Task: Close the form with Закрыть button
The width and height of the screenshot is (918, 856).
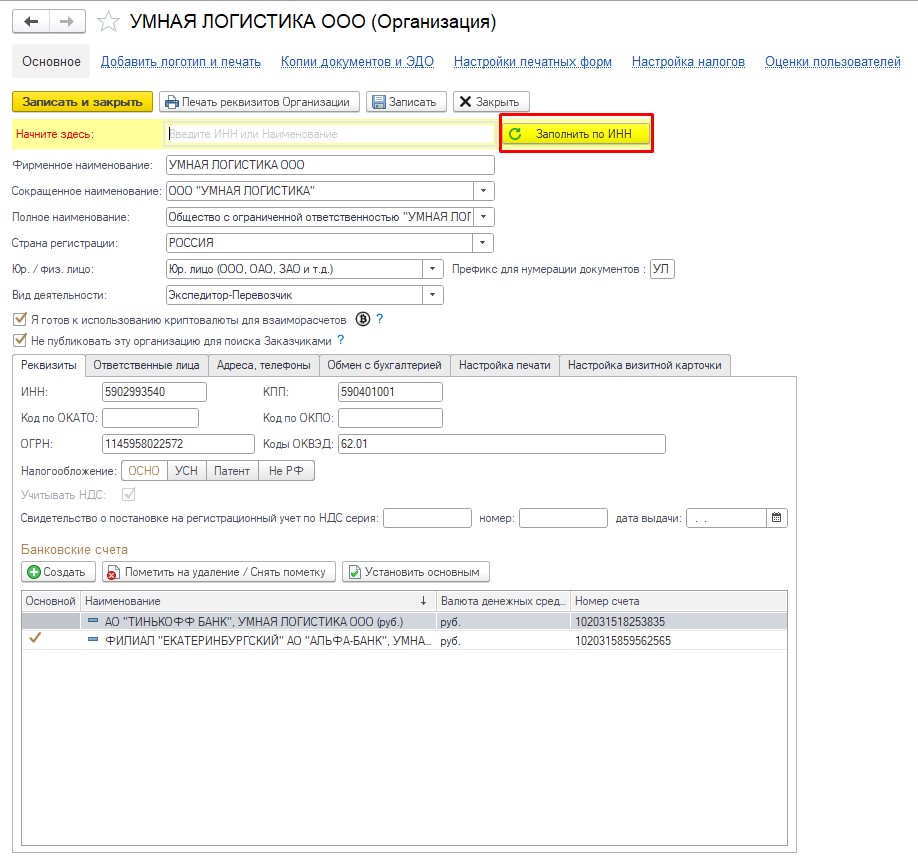Action: pos(491,102)
